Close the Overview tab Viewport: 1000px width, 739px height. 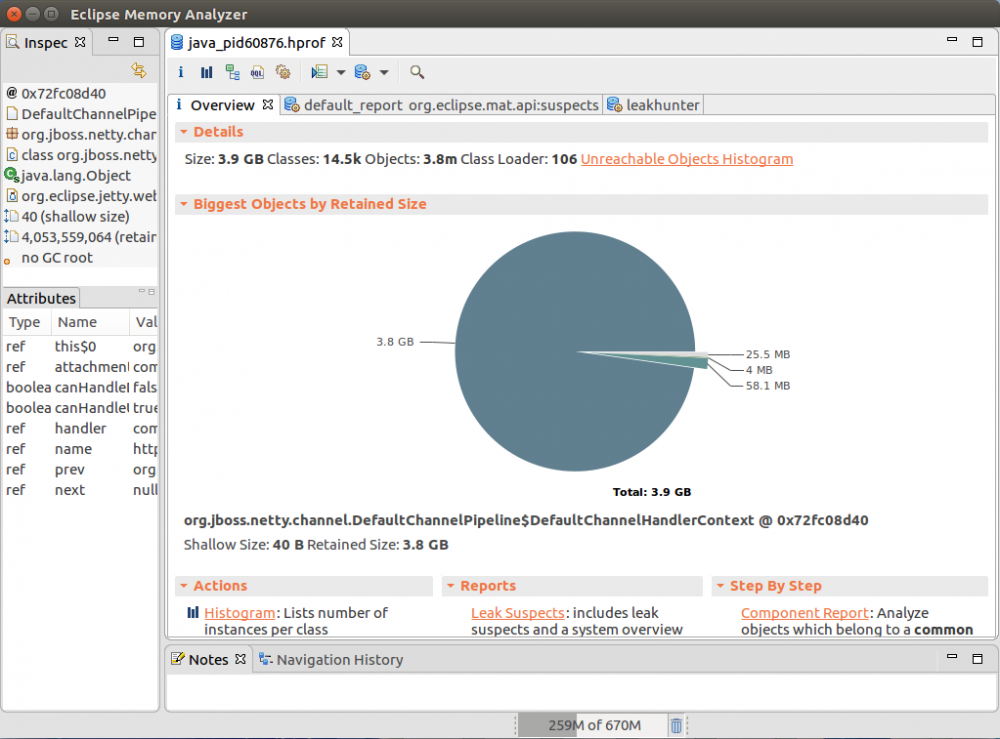268,105
